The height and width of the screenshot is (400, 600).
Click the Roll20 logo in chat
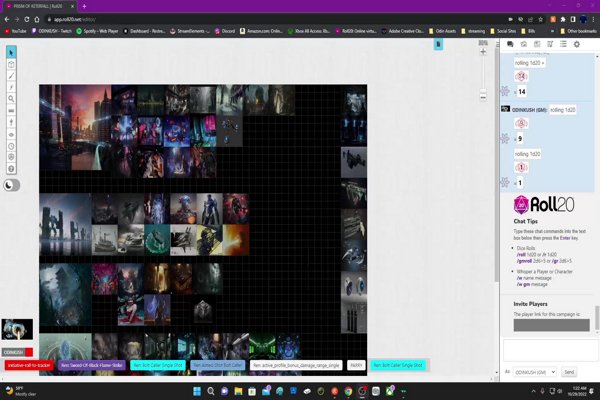[544, 205]
